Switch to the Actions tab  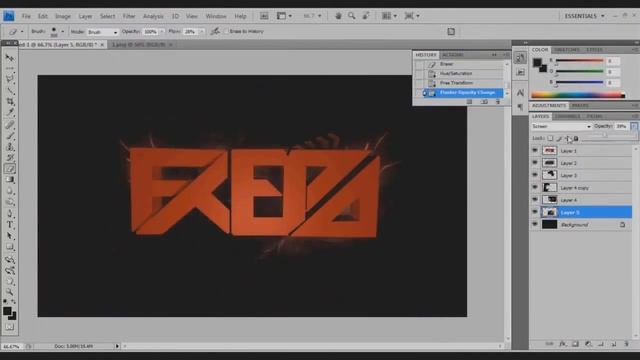(453, 55)
